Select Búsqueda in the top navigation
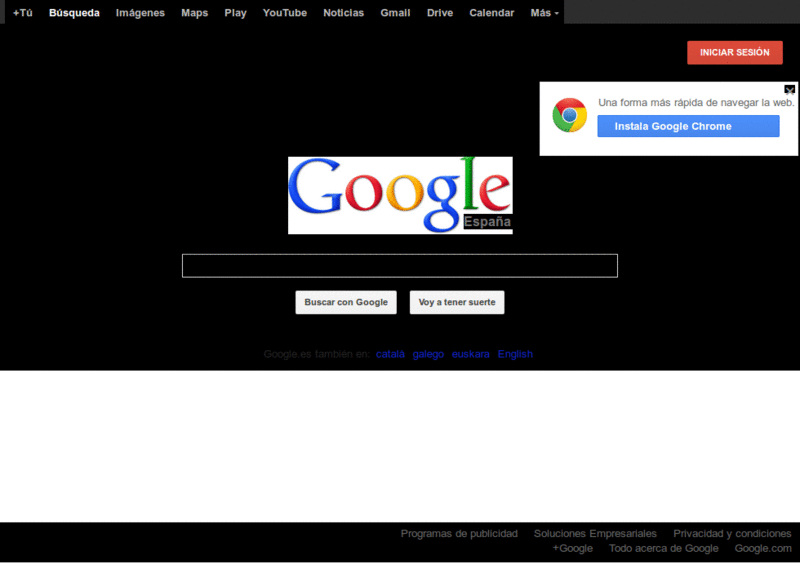This screenshot has height=573, width=800. point(74,13)
